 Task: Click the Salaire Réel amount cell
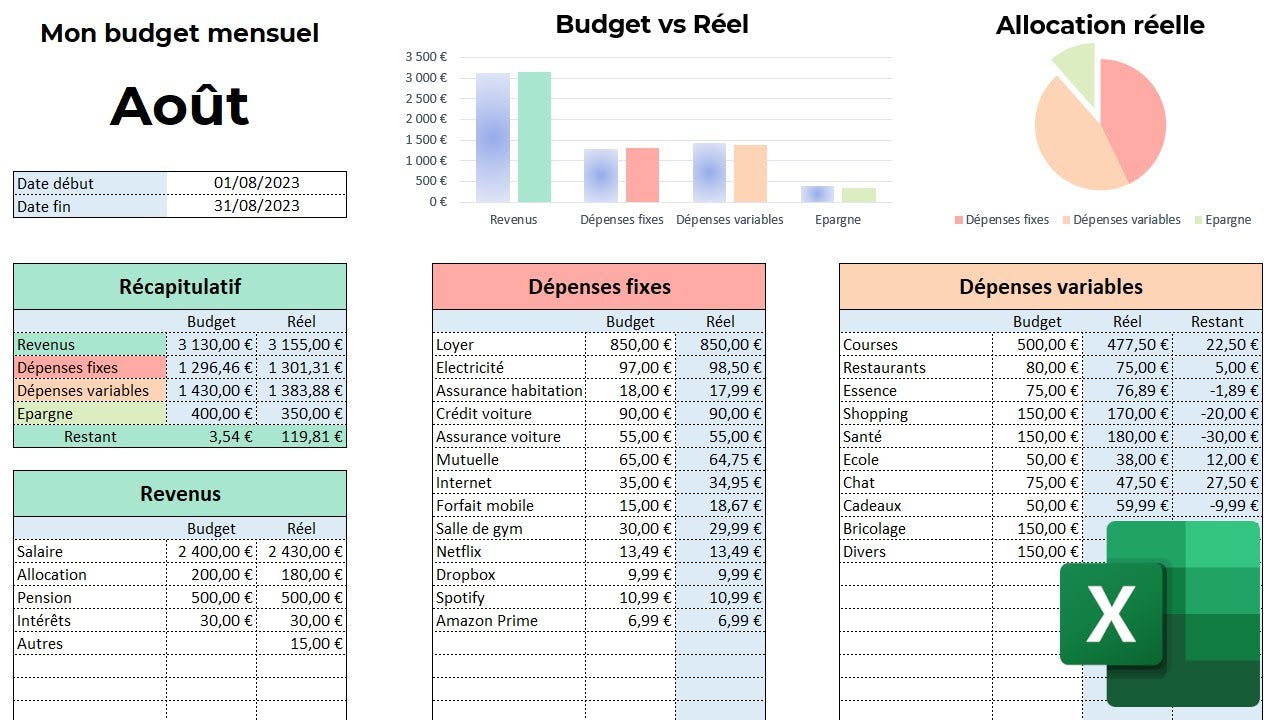(x=301, y=552)
